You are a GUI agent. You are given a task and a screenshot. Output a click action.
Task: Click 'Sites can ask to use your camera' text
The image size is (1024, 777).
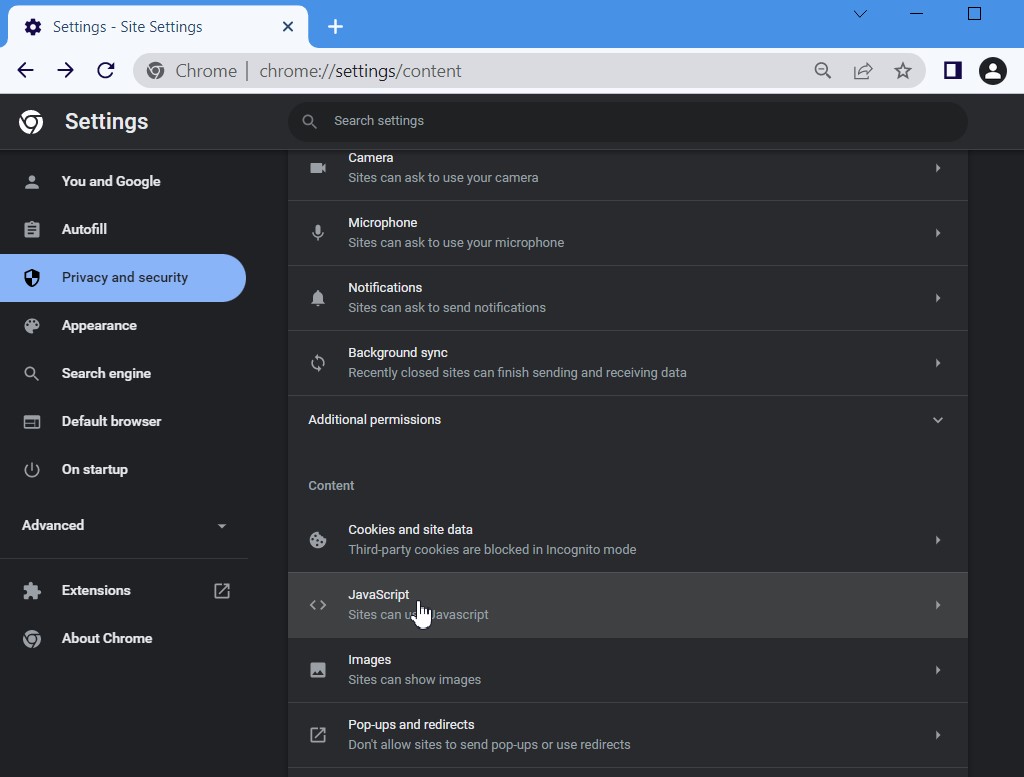point(443,178)
